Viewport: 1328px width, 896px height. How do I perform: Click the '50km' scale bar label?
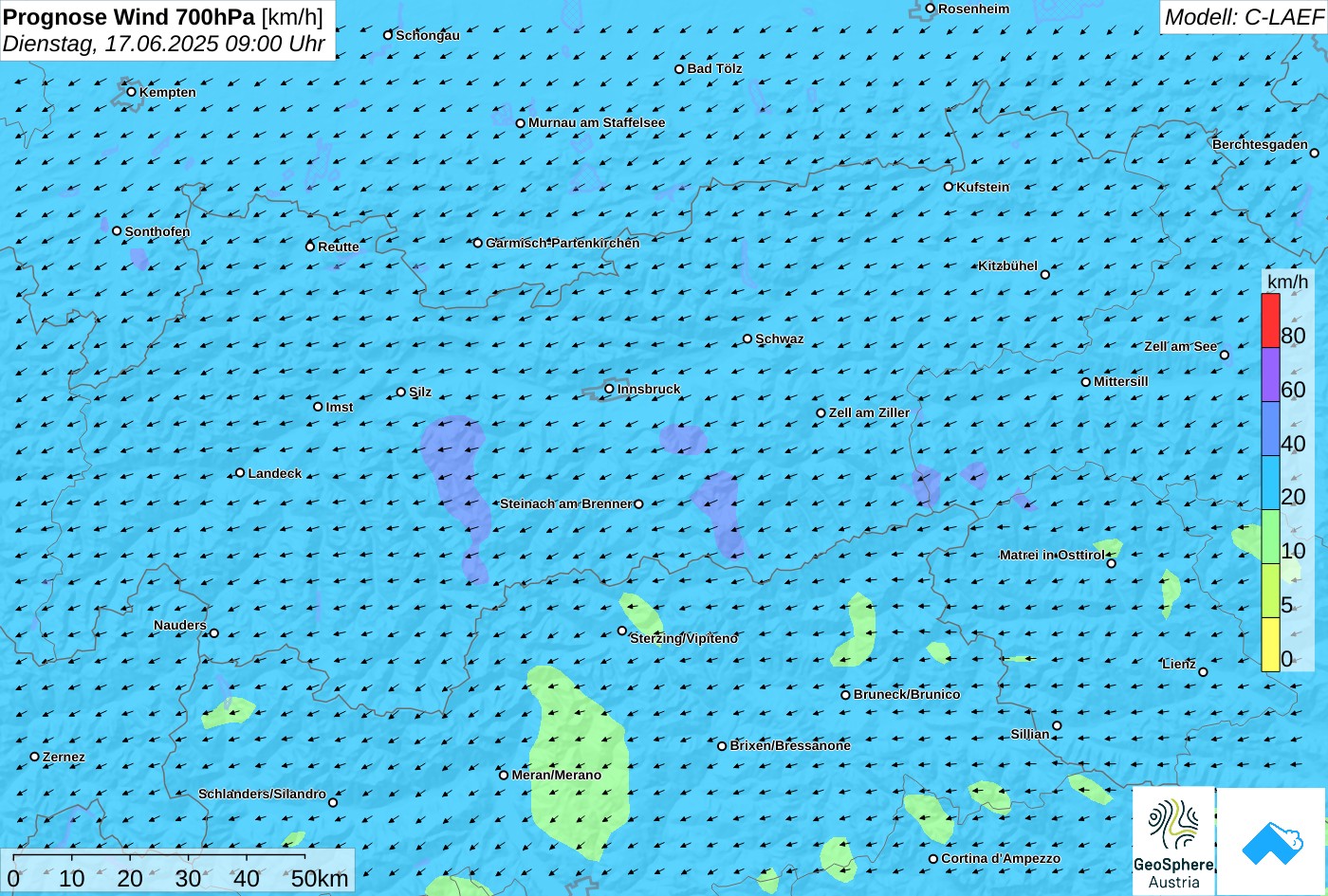320,878
